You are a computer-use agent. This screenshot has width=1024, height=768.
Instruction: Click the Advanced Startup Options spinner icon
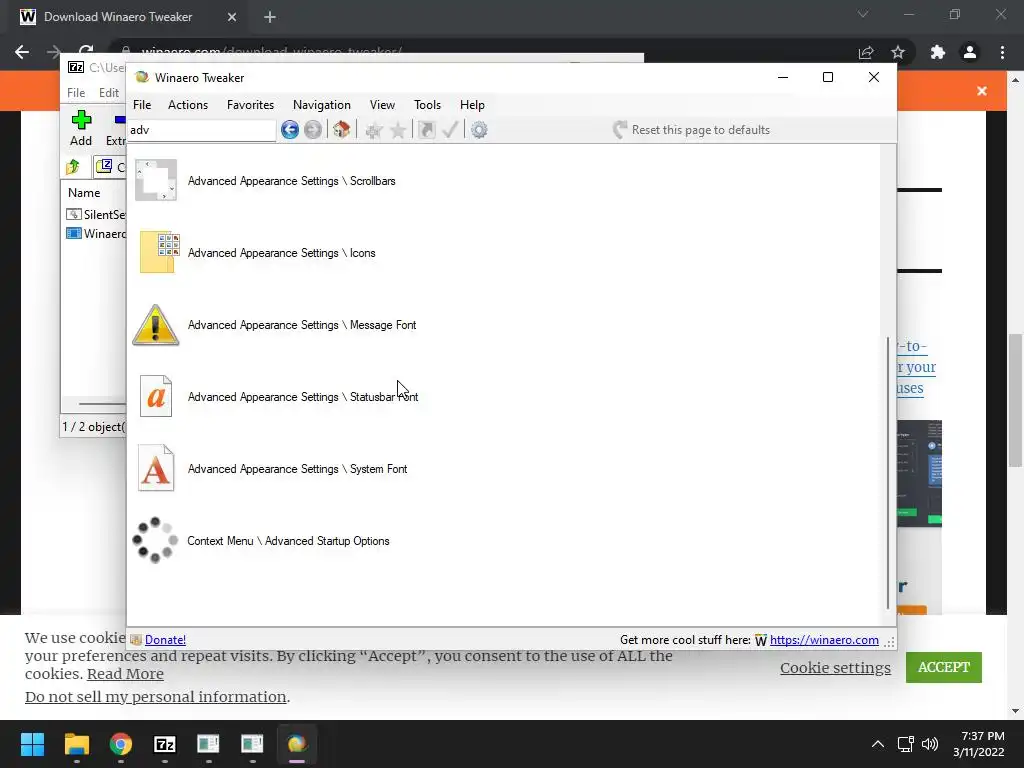155,540
